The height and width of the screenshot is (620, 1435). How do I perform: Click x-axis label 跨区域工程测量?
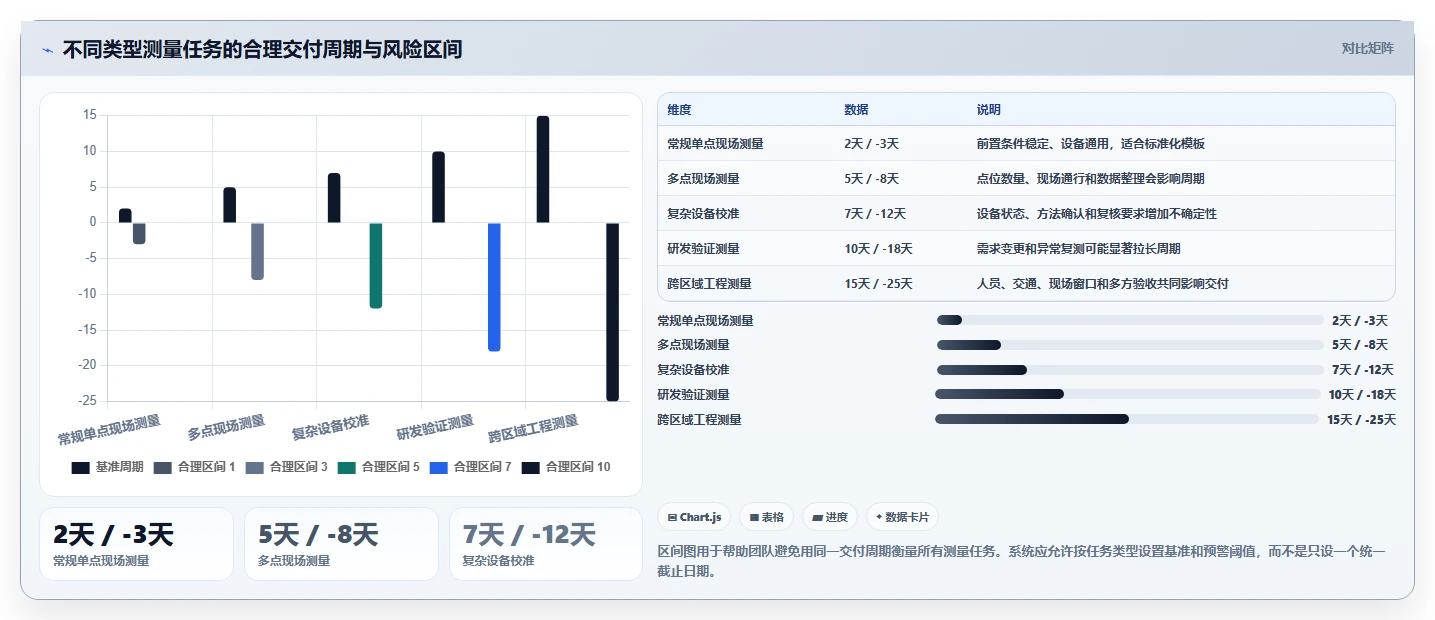(x=534, y=429)
